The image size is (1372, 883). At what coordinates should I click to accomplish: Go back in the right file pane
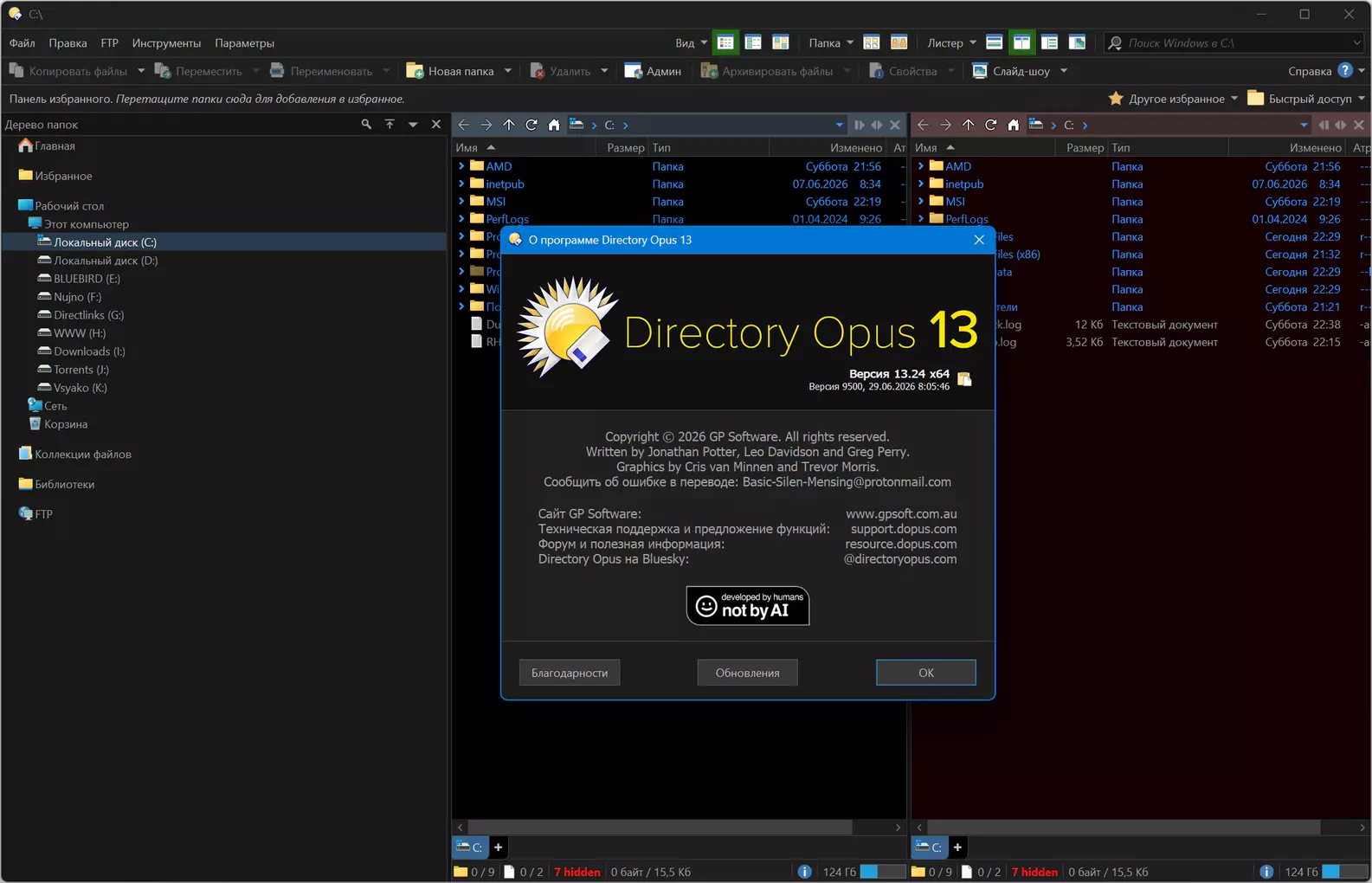point(923,125)
